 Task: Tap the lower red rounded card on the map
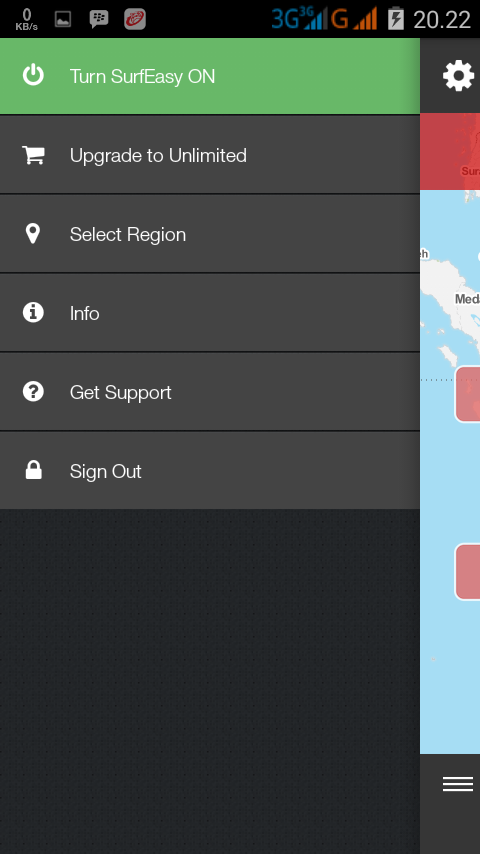(x=467, y=571)
